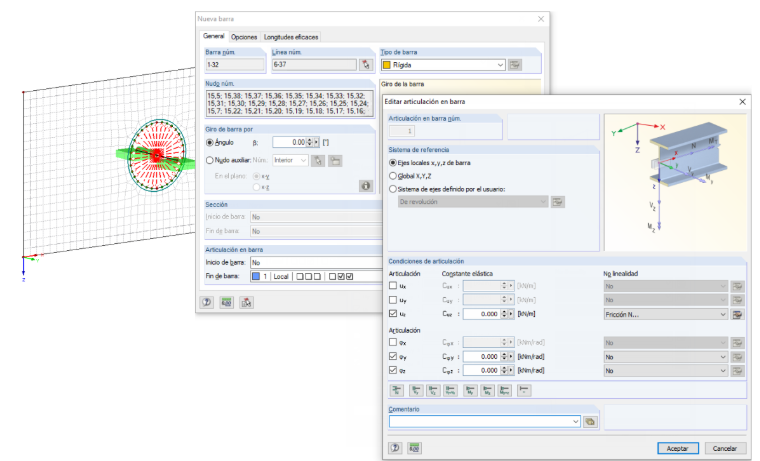Click the stepper arrows of β angle field
Image resolution: width=760 pixels, height=461 pixels.
[310, 143]
